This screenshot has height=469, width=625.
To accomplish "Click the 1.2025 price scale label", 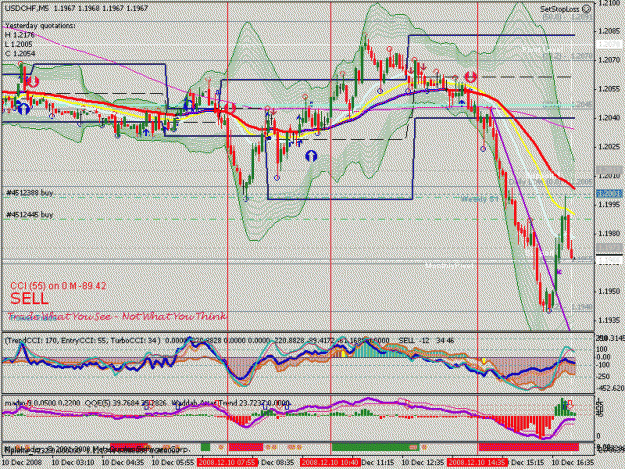I will point(610,147).
